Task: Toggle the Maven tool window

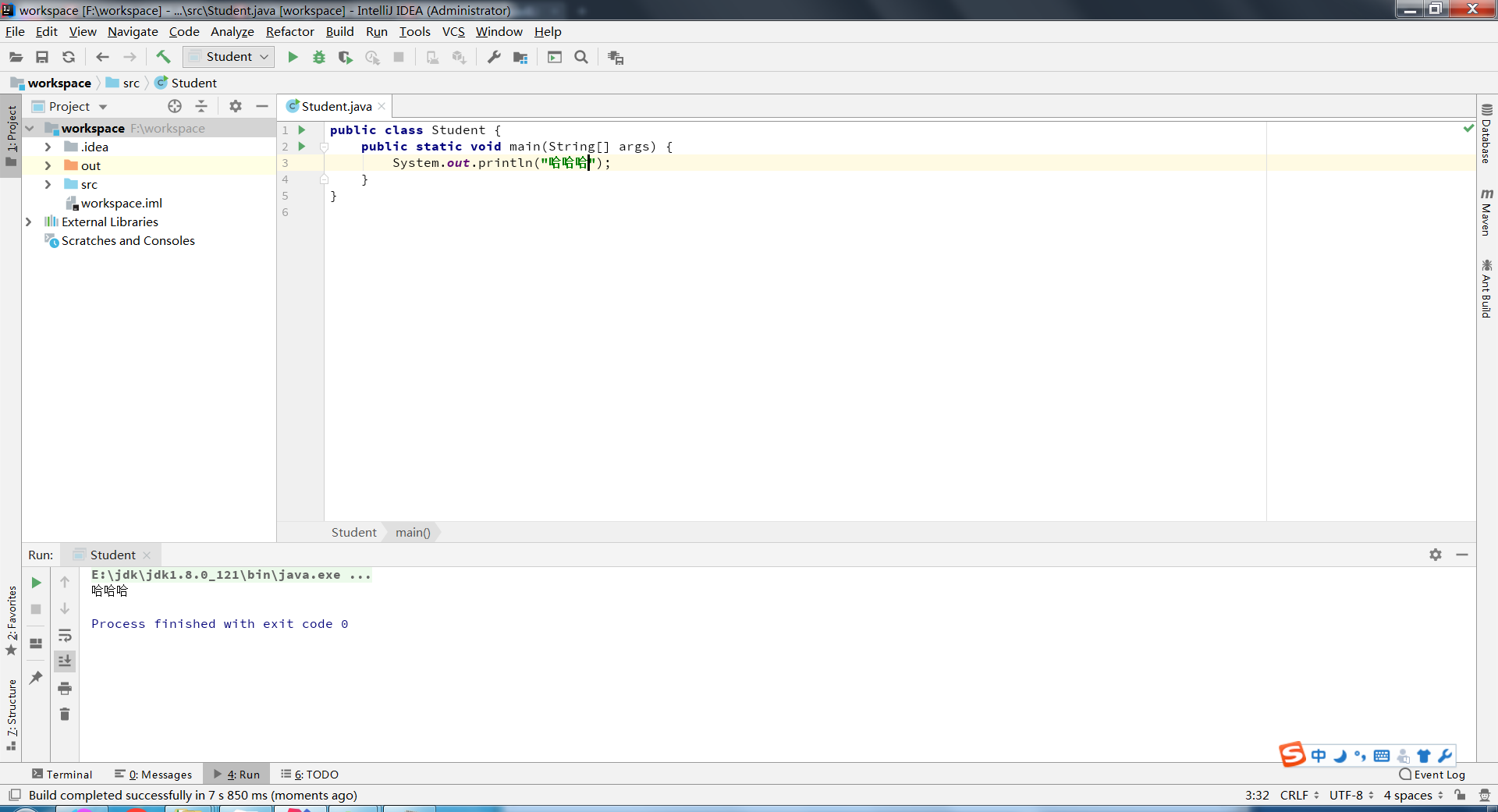Action: (1486, 211)
